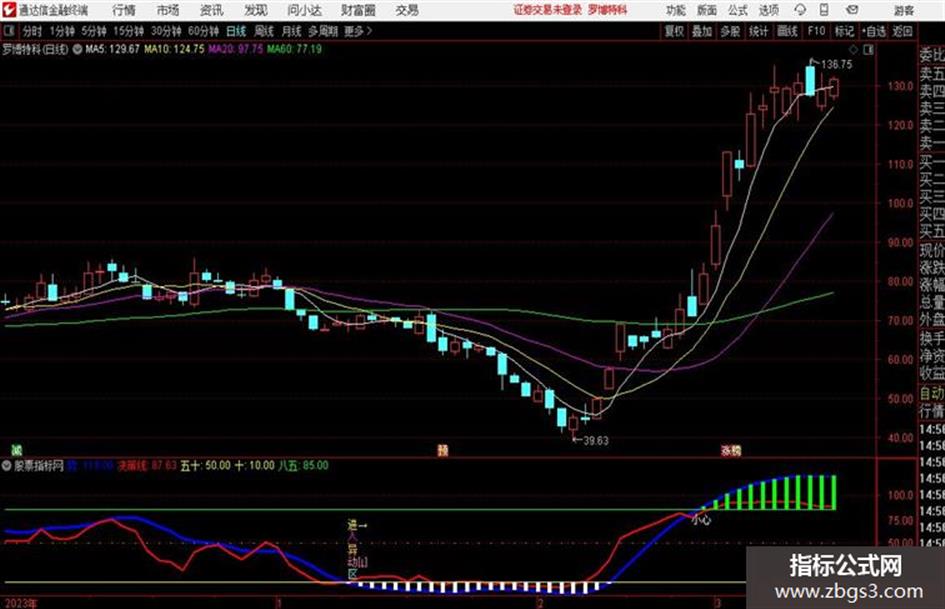Click the mobile phone icon
945x609 pixels.
(x=824, y=10)
